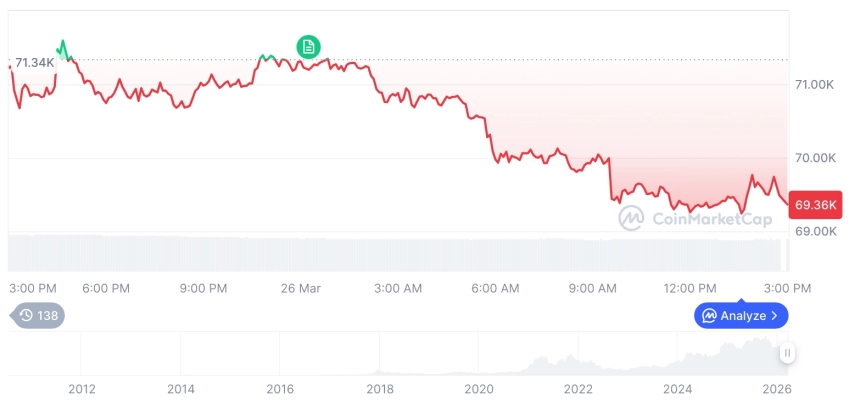This screenshot has height=401, width=860.
Task: Jump to 2014 on the range timeline
Action: 180,389
